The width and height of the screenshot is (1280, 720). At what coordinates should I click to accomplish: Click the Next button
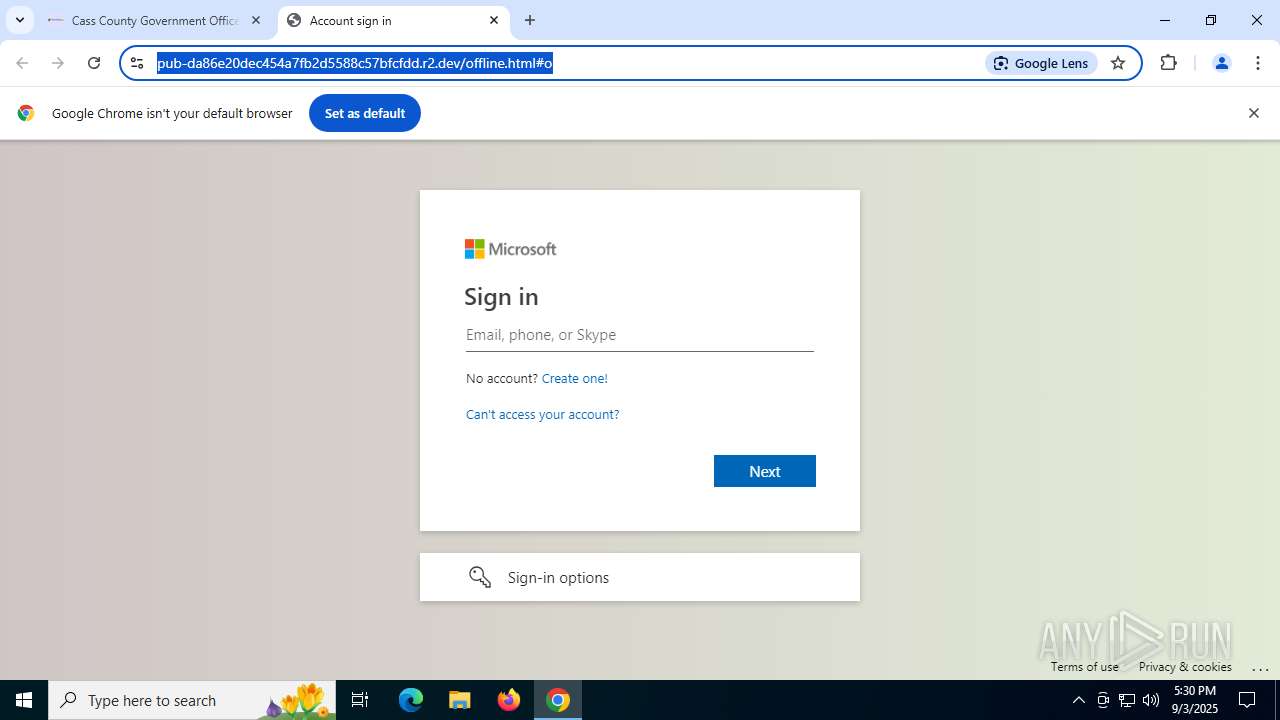click(x=765, y=471)
